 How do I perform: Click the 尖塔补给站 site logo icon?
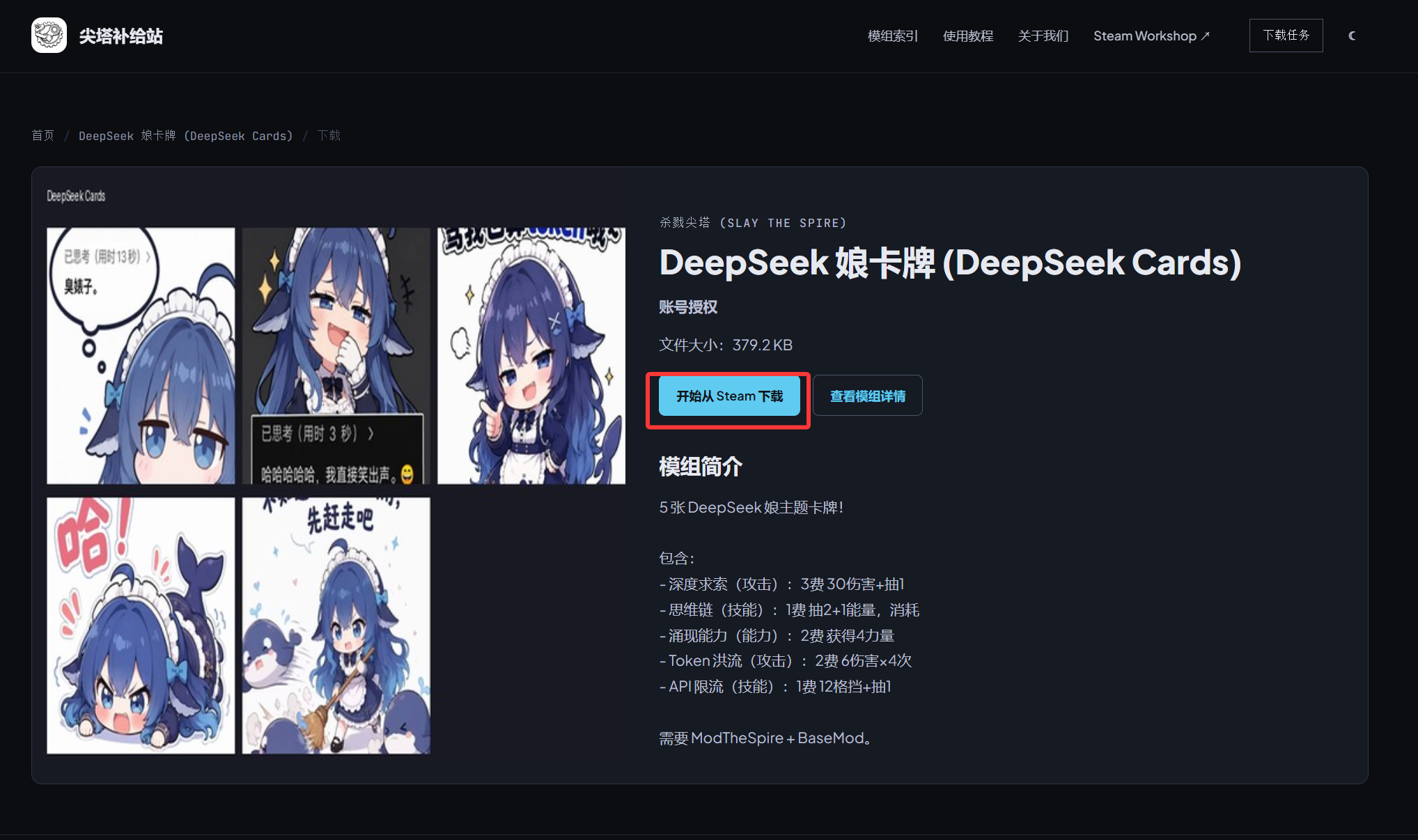pyautogui.click(x=49, y=36)
